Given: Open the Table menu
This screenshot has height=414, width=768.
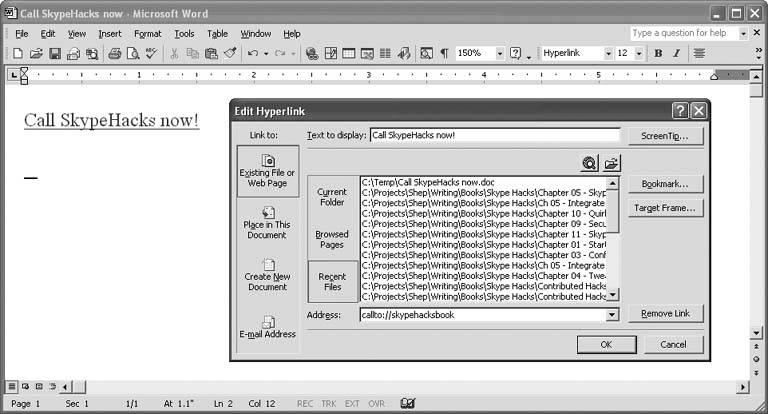Looking at the screenshot, I should 217,33.
